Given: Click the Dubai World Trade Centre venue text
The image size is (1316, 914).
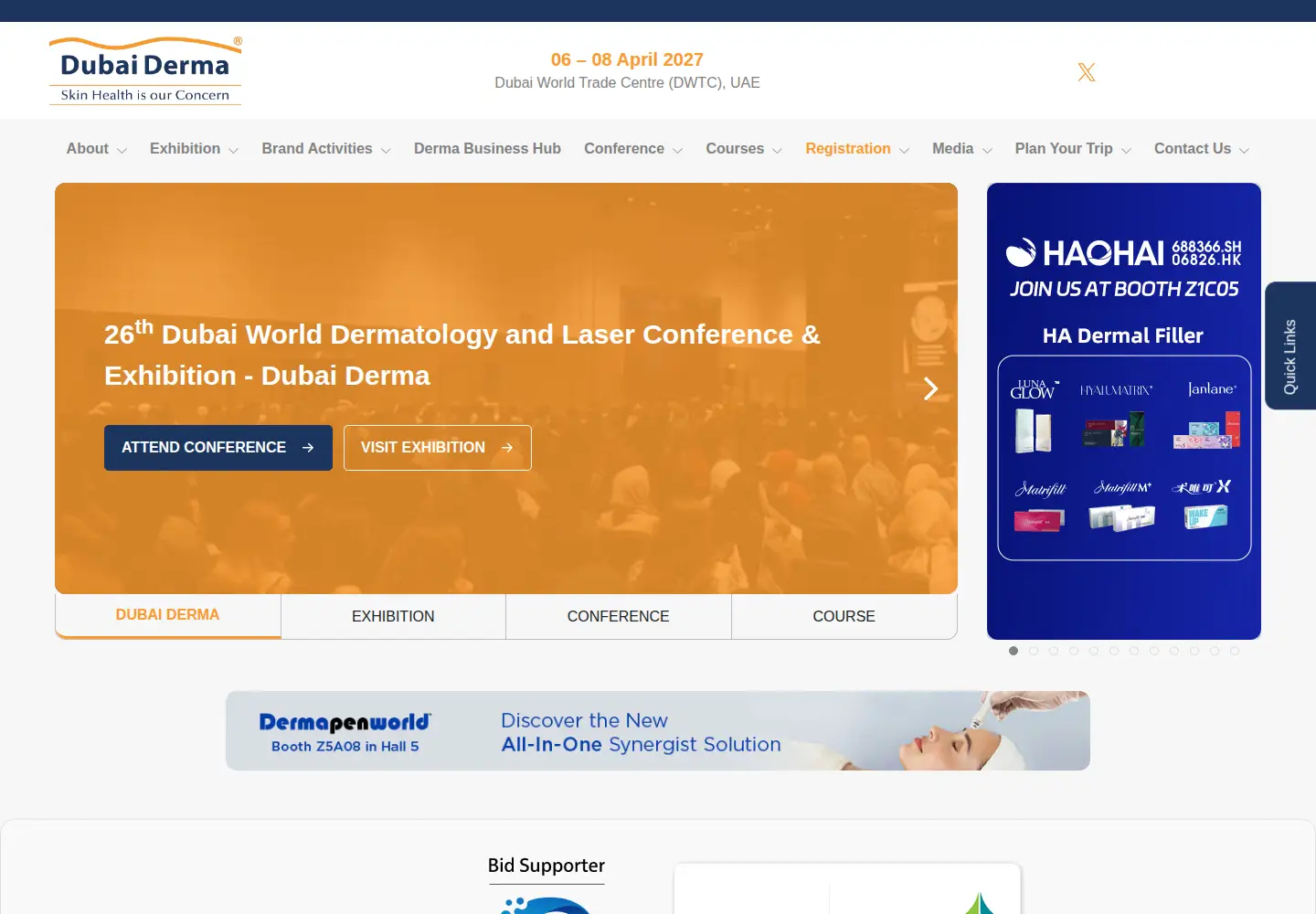Looking at the screenshot, I should (627, 83).
